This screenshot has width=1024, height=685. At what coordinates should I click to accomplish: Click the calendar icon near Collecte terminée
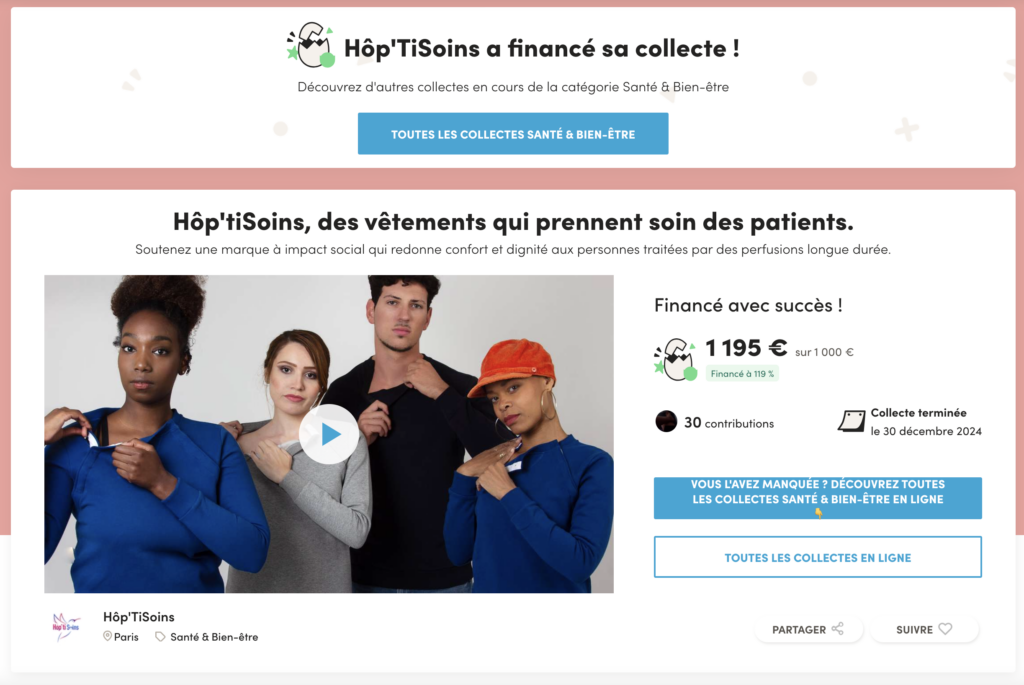[852, 421]
